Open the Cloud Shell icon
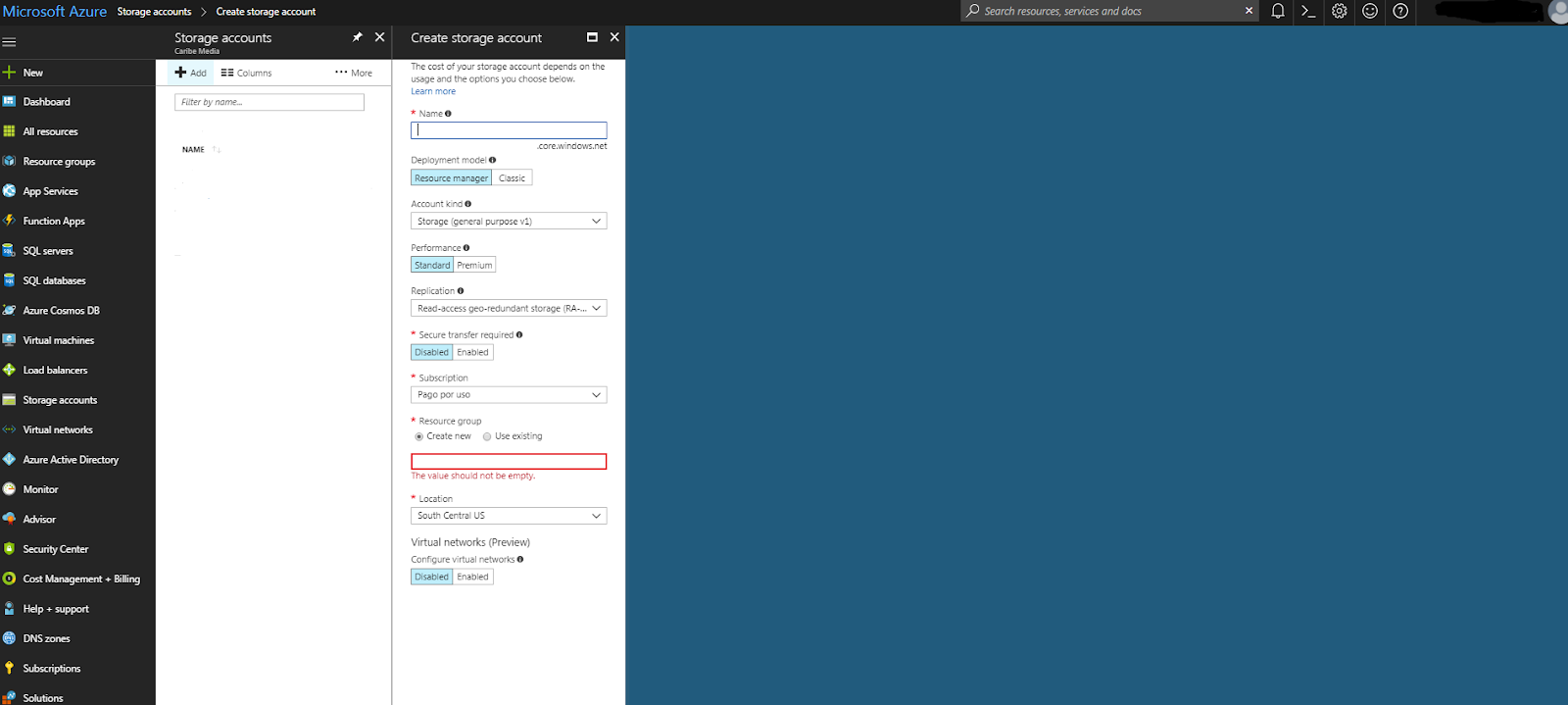The image size is (1568, 705). (x=1308, y=11)
